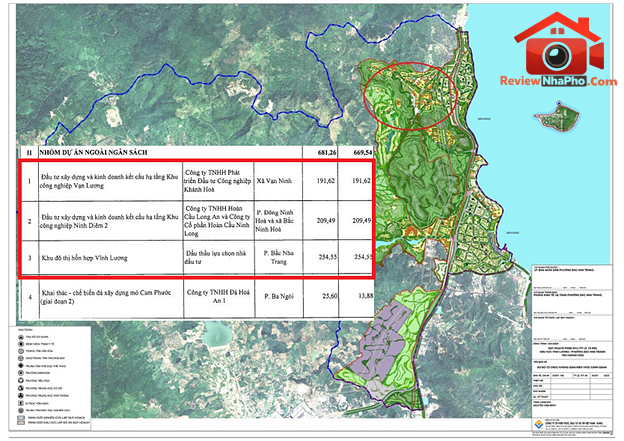
Task: Click the row number '4' in the Cam Phước row
Action: pos(30,297)
